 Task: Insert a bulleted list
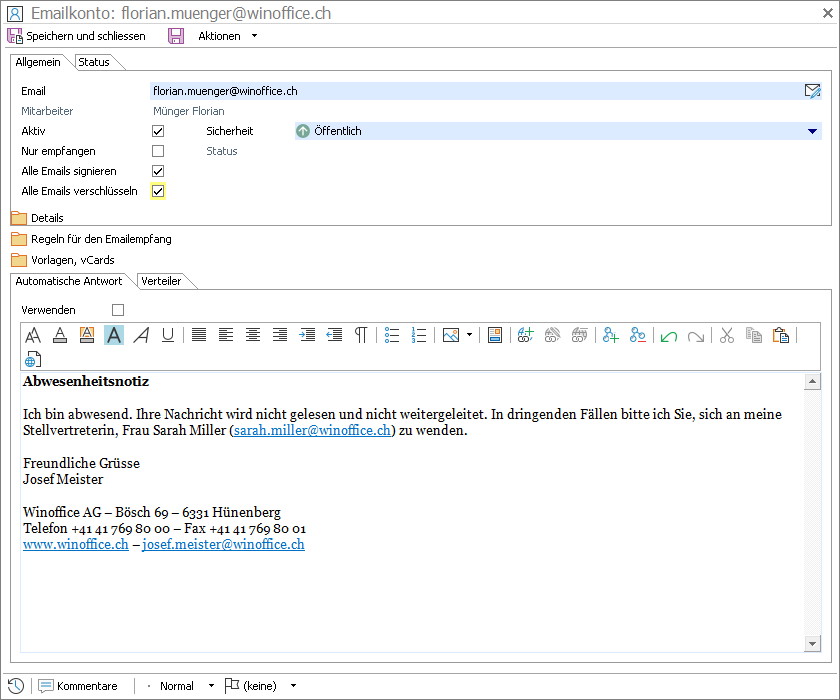(x=392, y=336)
